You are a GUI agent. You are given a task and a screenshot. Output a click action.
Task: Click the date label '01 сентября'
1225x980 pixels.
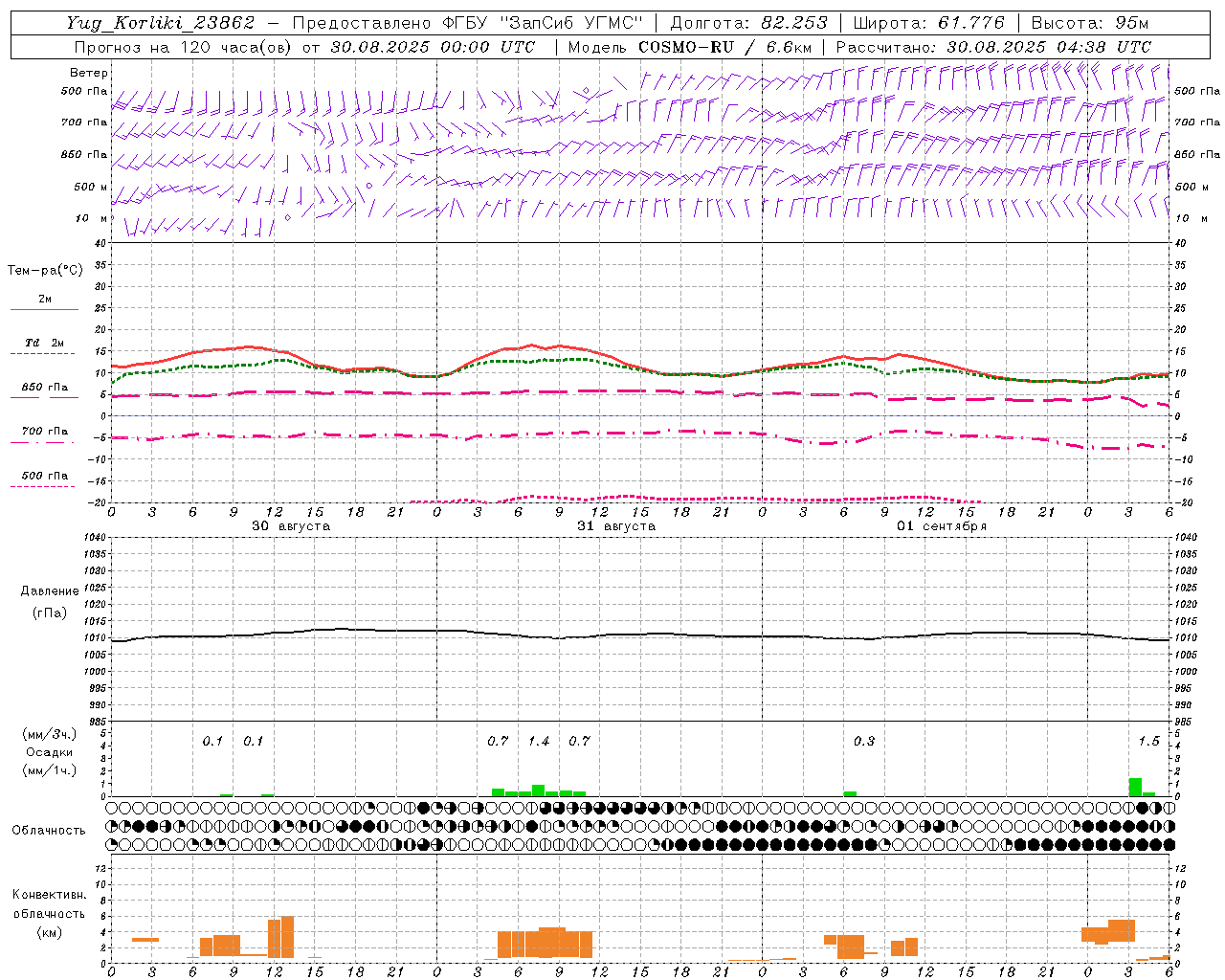click(942, 526)
